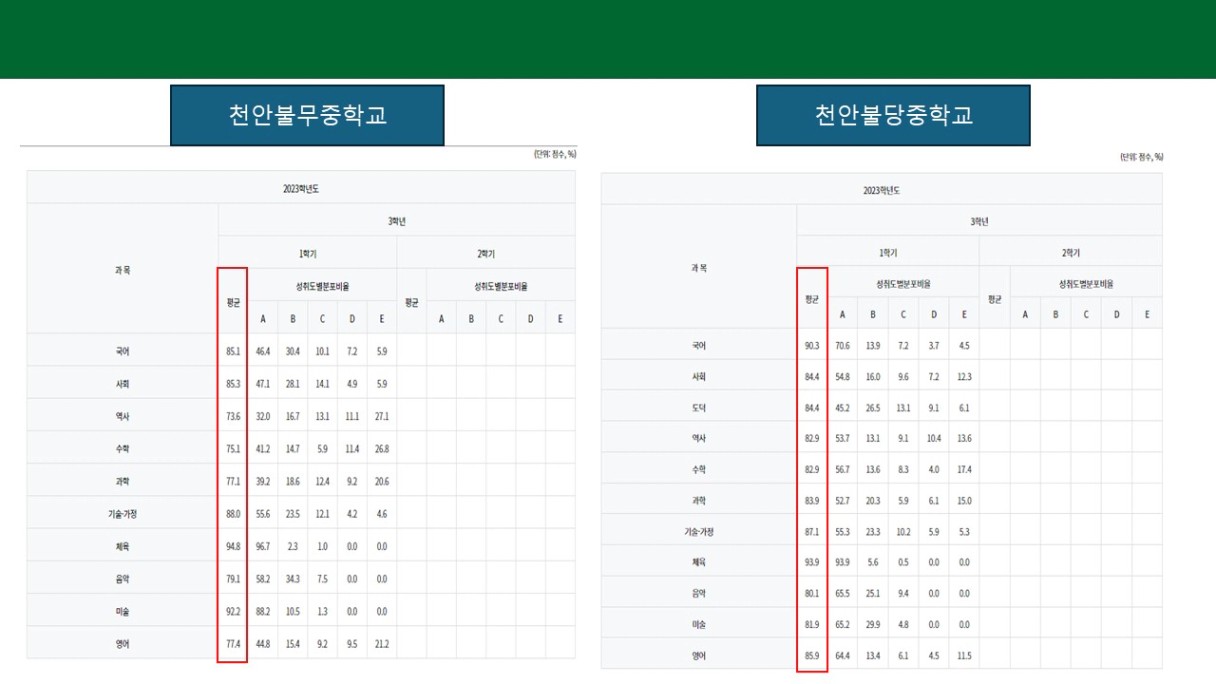Select 체육 평균 column value 93.9 in 천안불당중학교 table
This screenshot has height=684, width=1216.
812,563
